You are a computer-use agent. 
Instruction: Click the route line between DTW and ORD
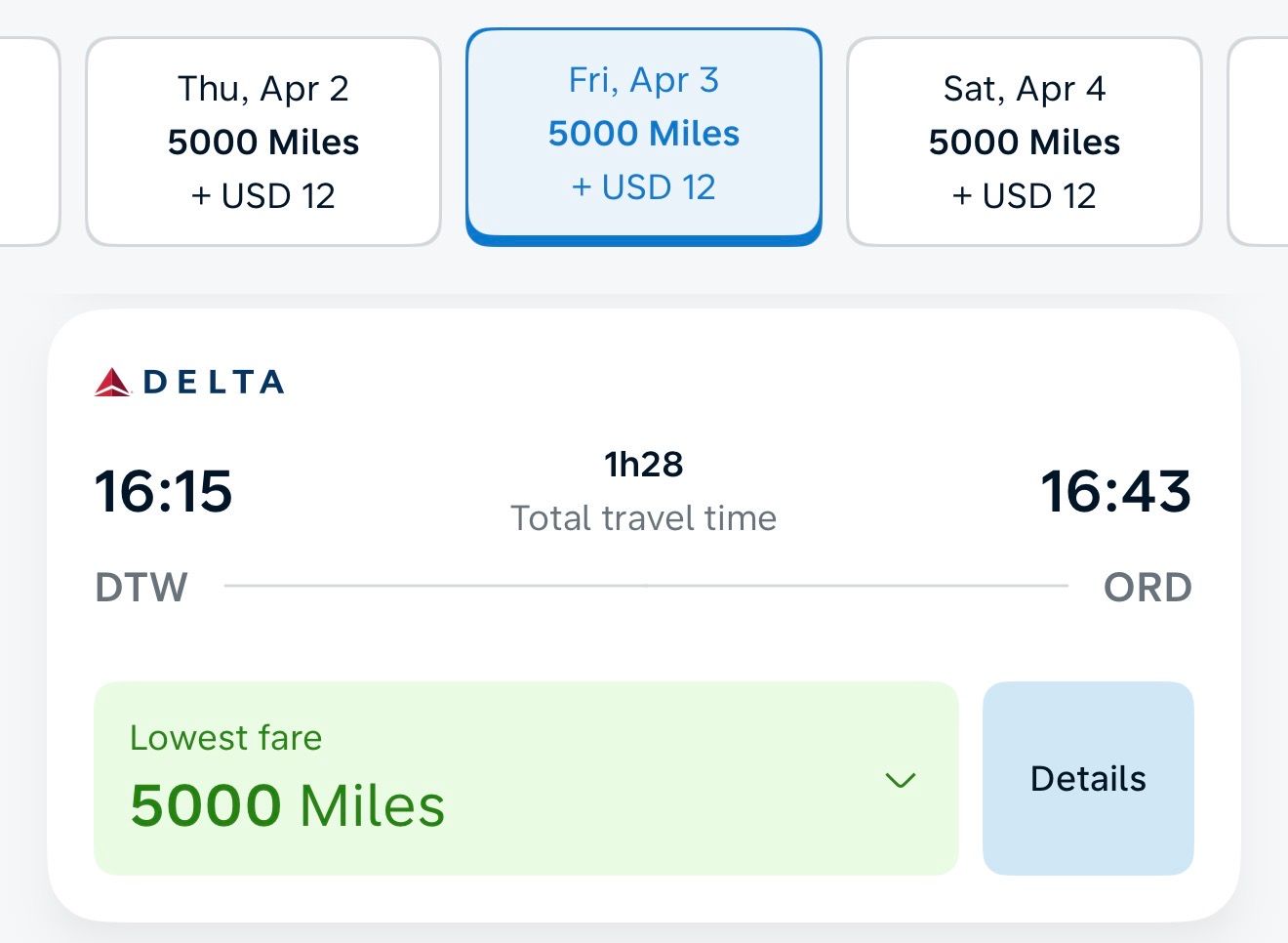point(646,586)
